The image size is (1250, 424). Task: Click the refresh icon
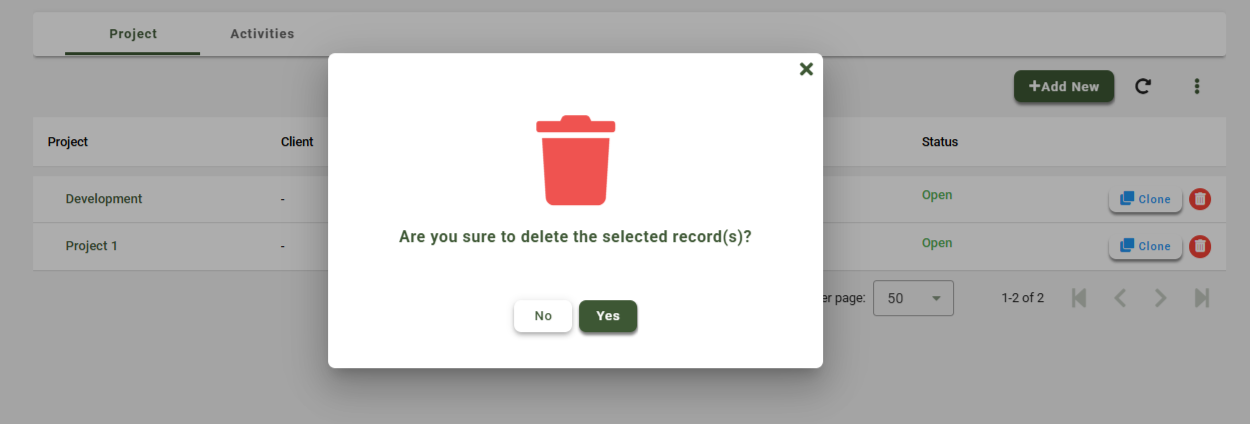[1142, 86]
